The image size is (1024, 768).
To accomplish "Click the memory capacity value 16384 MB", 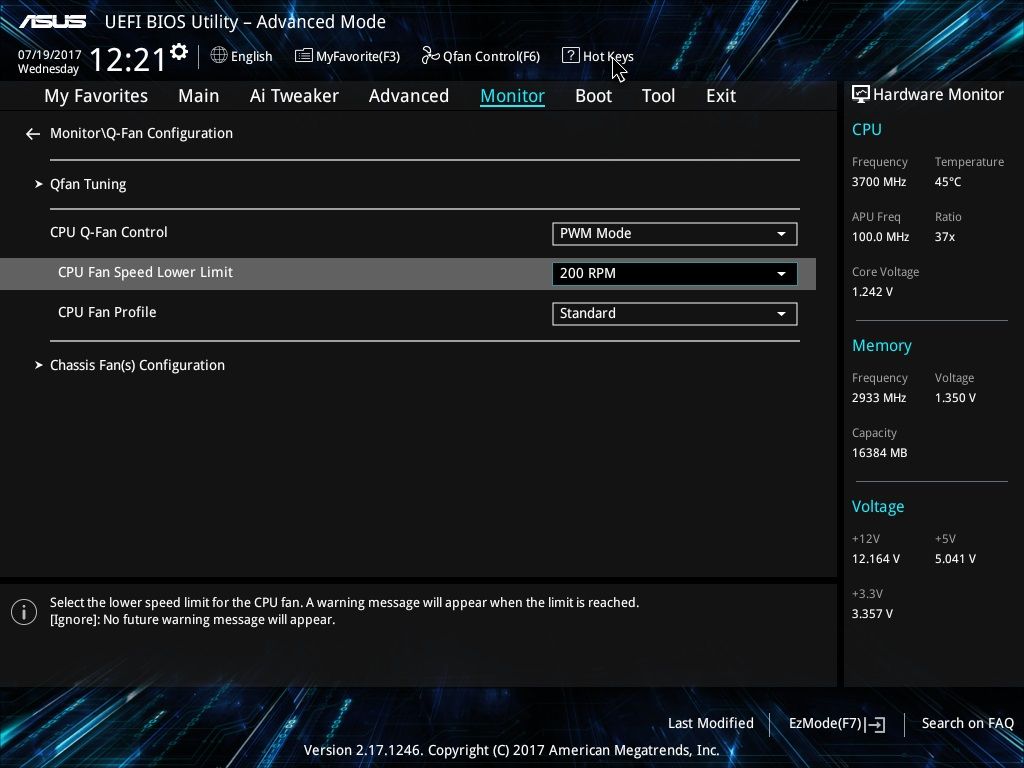I will pos(879,453).
